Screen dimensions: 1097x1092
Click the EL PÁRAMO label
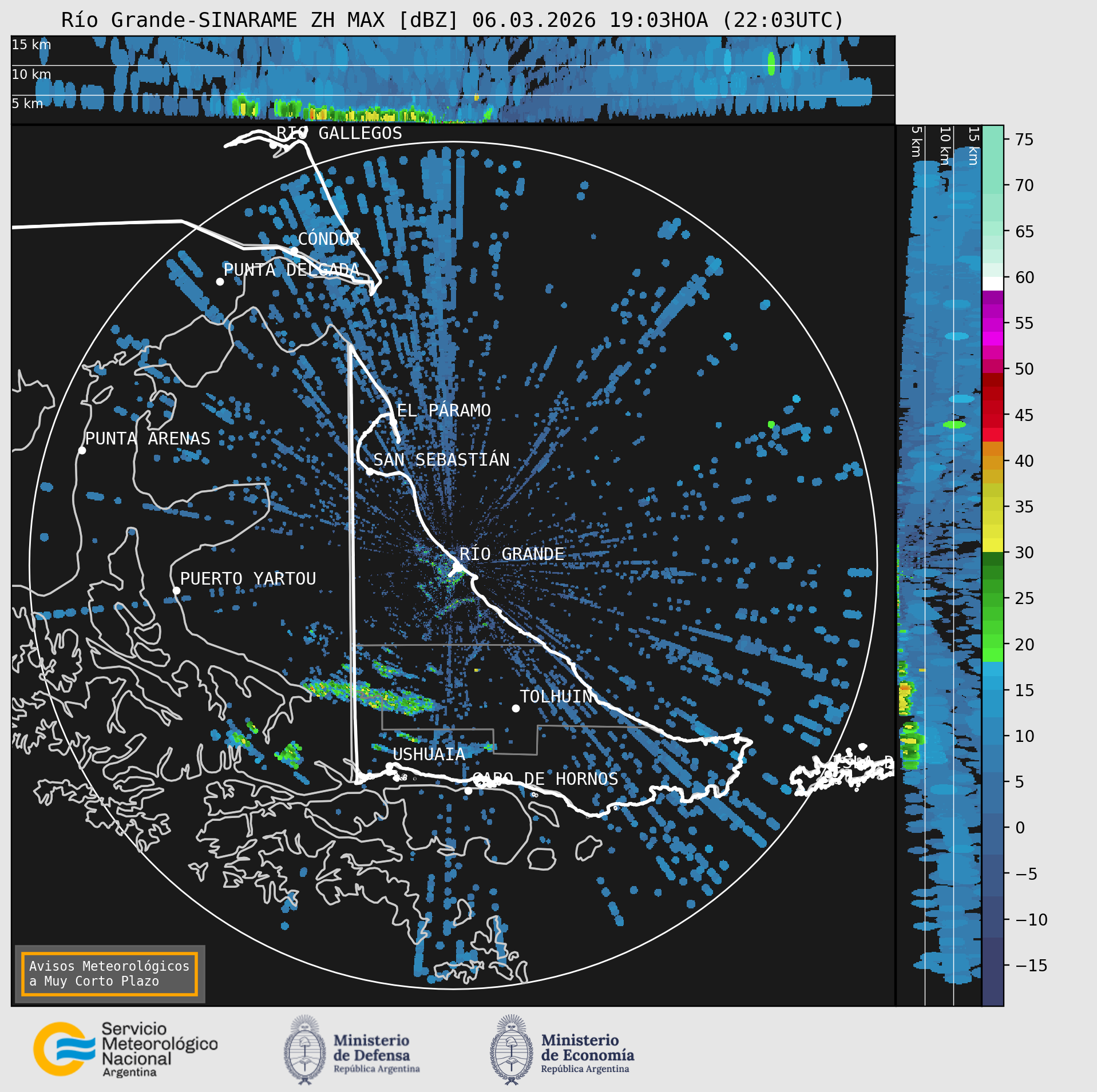[444, 410]
